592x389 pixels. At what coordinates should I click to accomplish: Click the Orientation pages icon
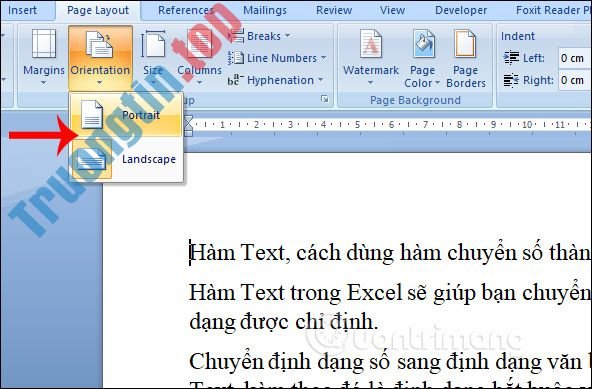point(99,44)
